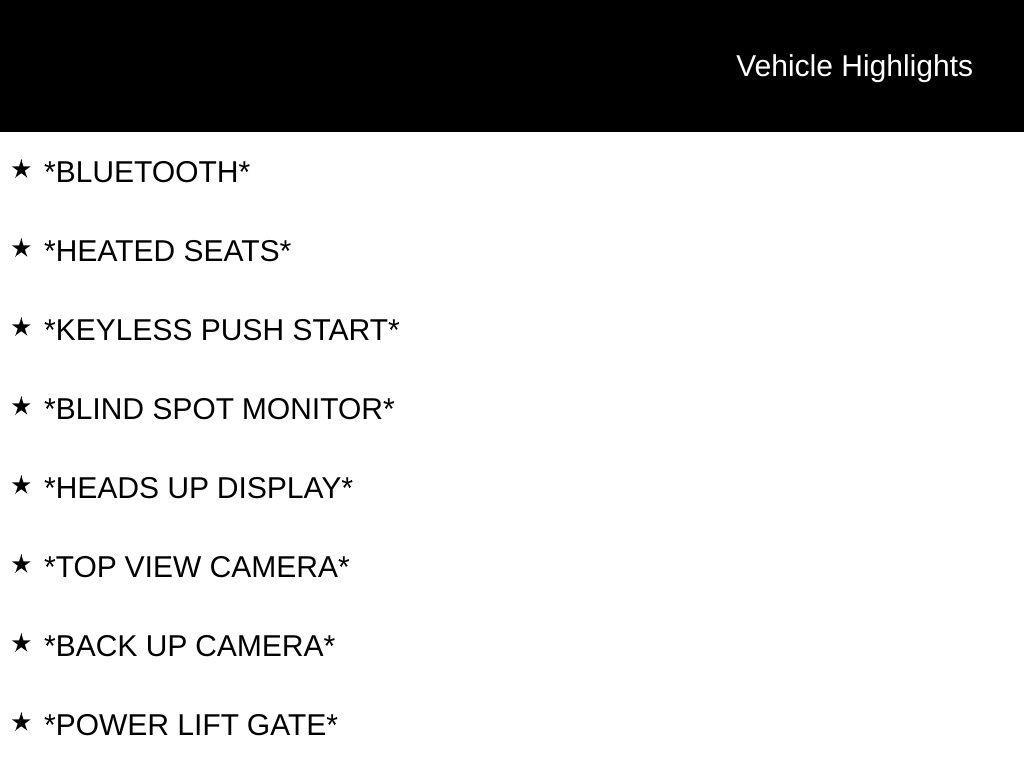
Task: Click the BLUETOOTH highlight text
Action: click(x=147, y=172)
